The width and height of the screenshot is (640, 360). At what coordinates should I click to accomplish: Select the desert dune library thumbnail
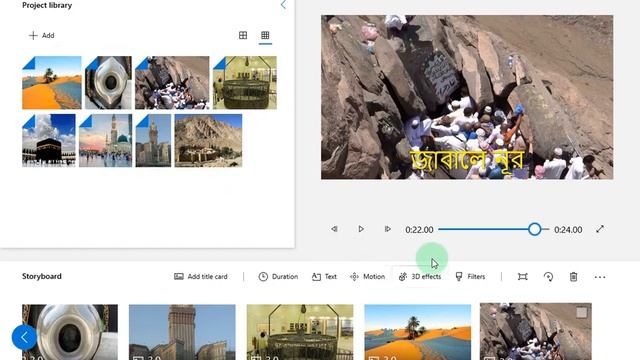[52, 83]
